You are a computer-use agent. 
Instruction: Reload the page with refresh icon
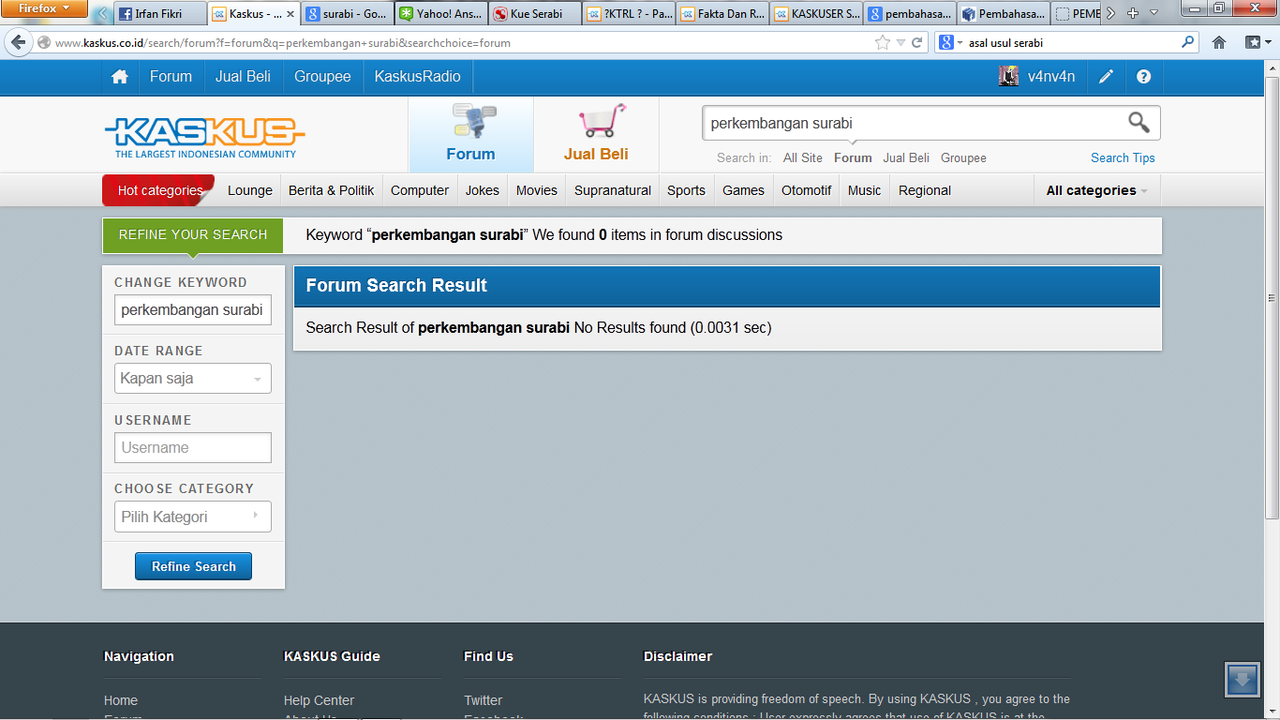click(x=917, y=43)
